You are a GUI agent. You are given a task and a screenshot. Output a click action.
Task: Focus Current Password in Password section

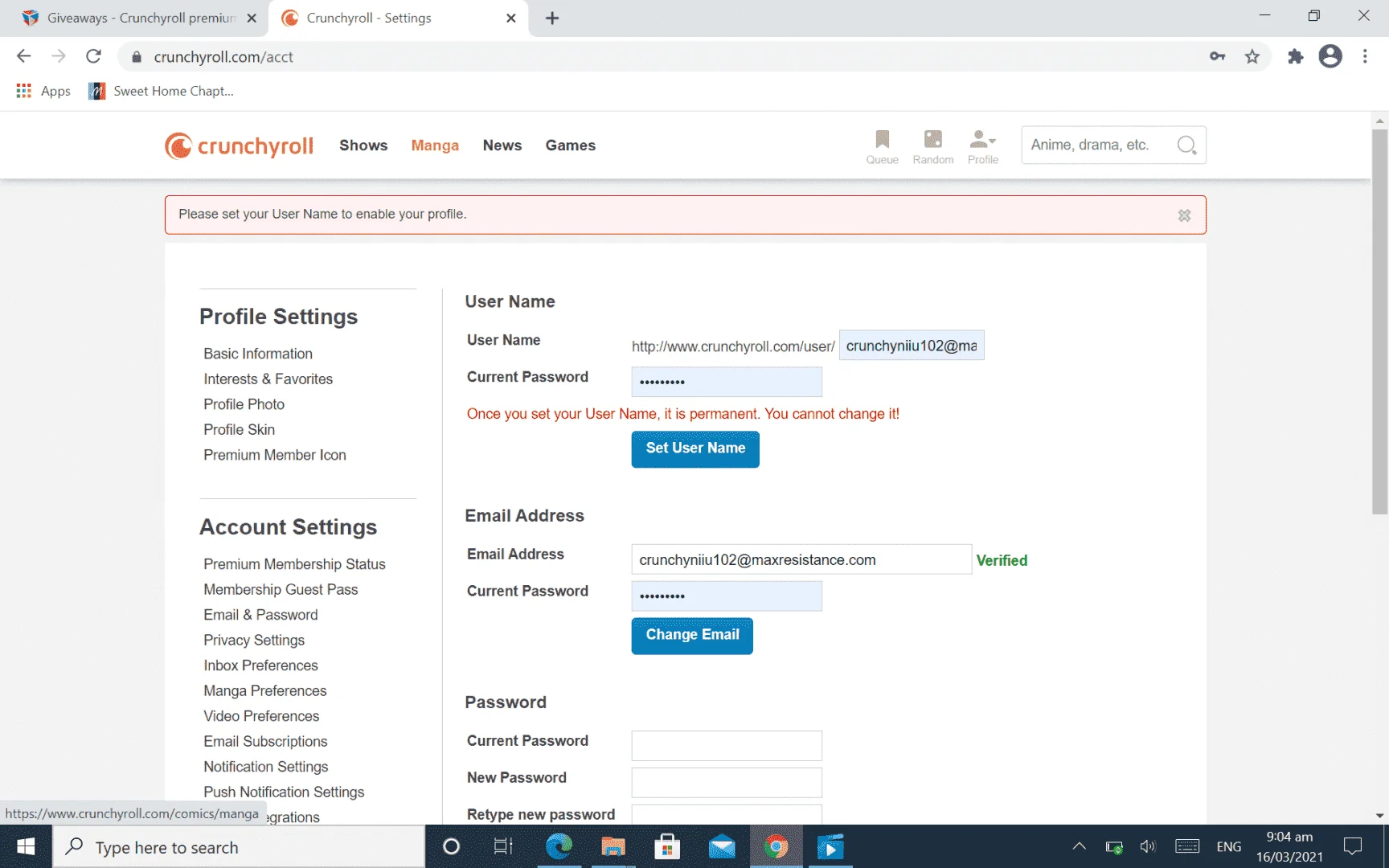(x=727, y=746)
